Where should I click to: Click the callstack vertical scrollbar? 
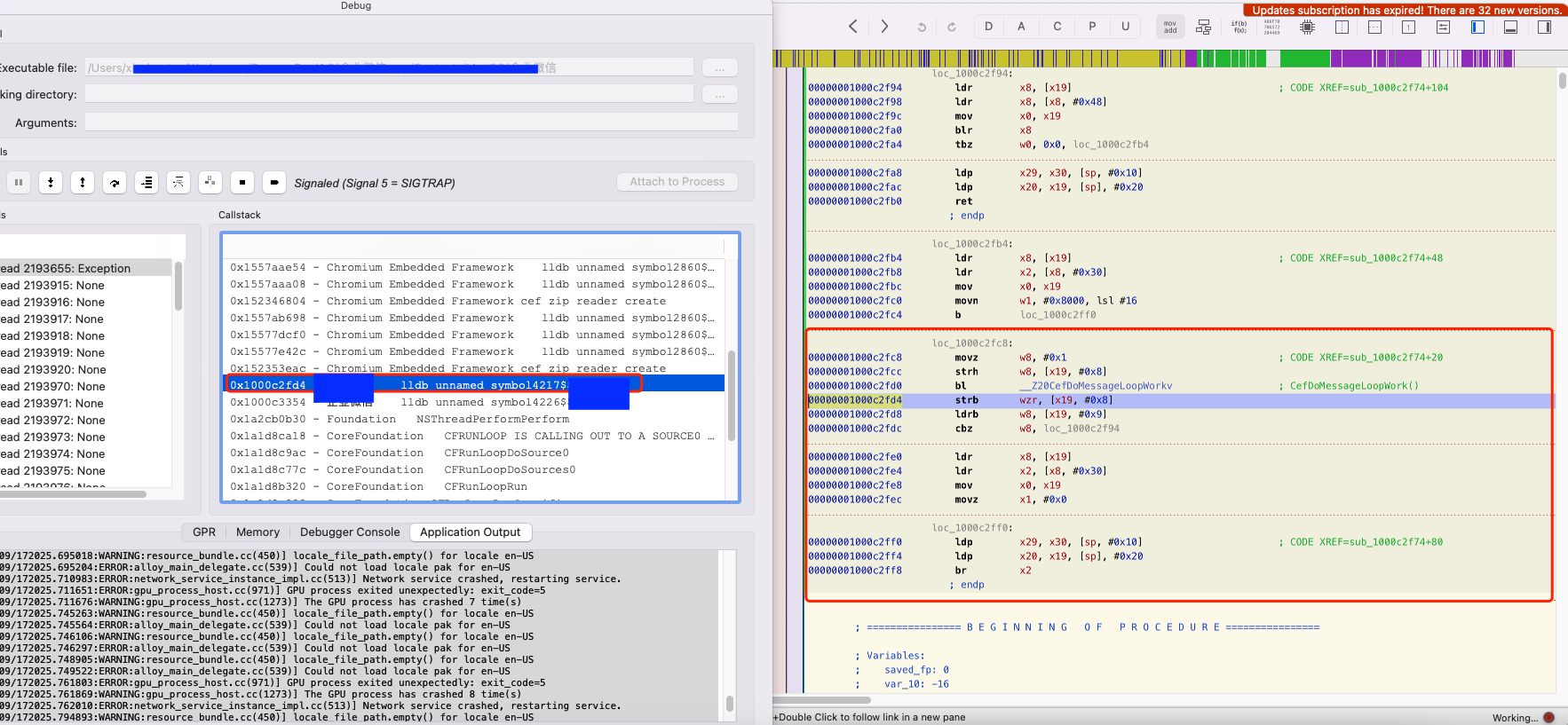[732, 396]
